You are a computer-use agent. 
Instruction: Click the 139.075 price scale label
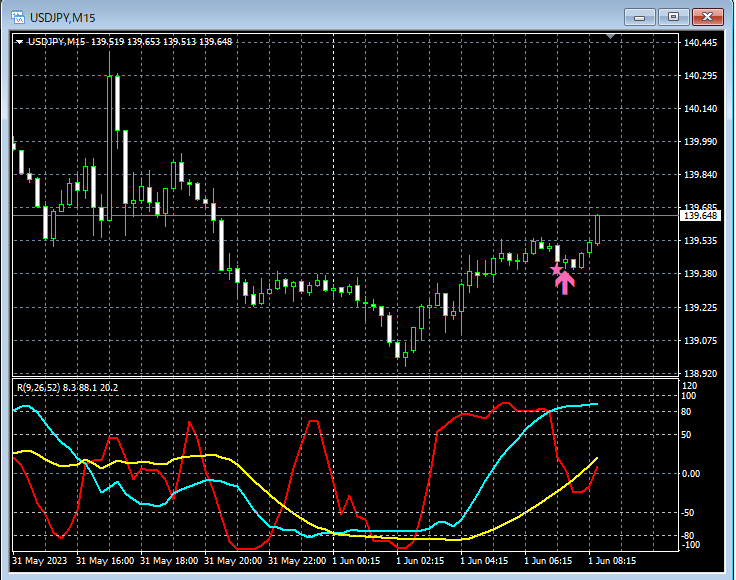click(700, 340)
